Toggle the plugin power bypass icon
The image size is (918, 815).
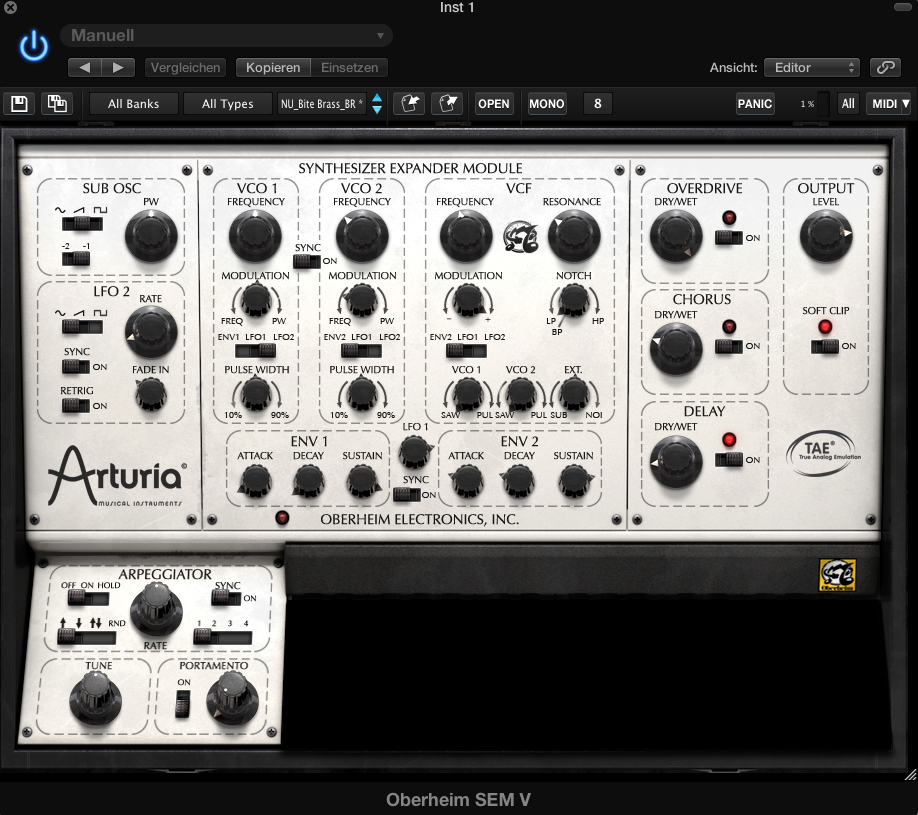click(33, 45)
